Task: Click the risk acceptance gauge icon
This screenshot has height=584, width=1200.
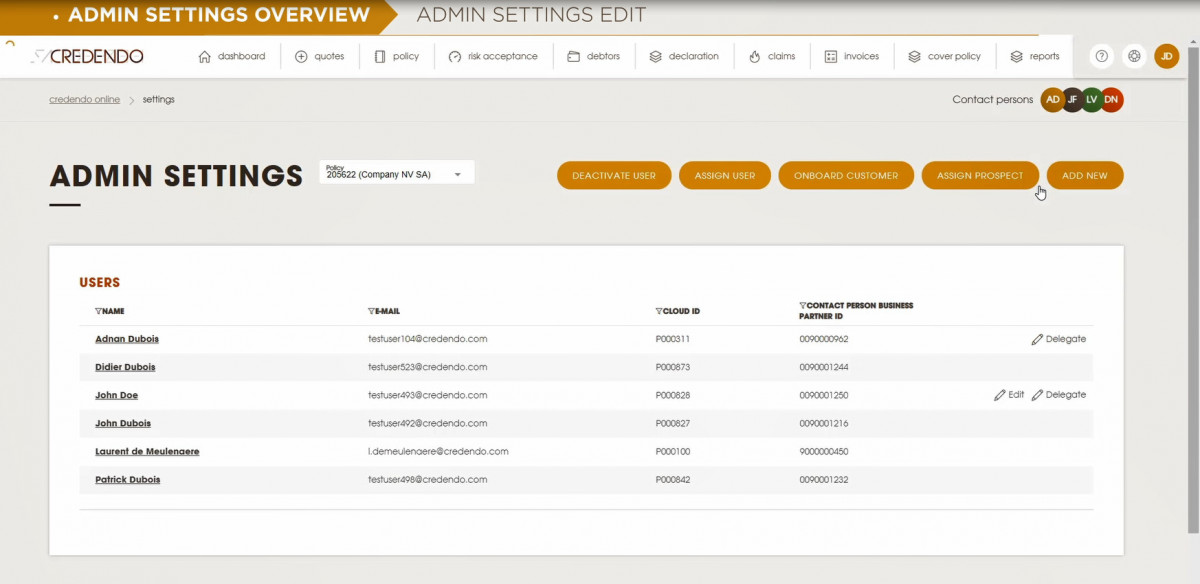Action: pyautogui.click(x=455, y=57)
